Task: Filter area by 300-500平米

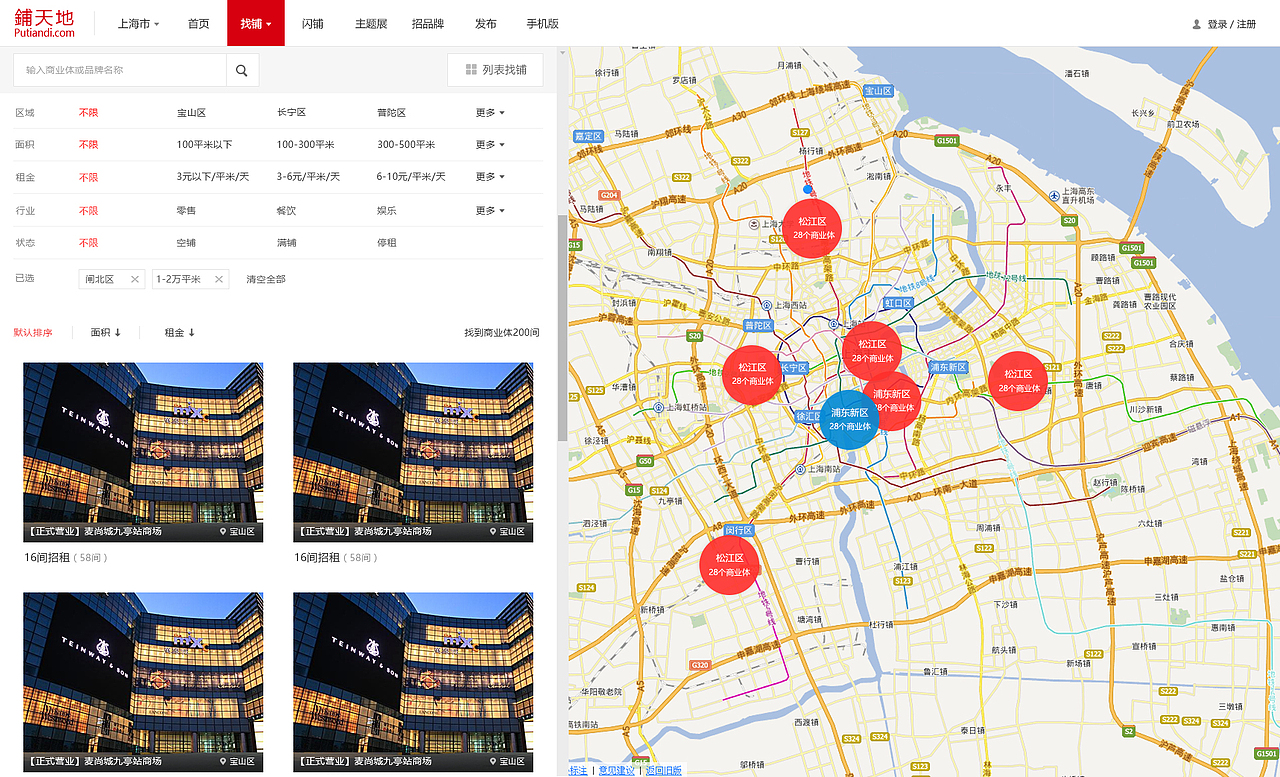Action: pyautogui.click(x=406, y=145)
